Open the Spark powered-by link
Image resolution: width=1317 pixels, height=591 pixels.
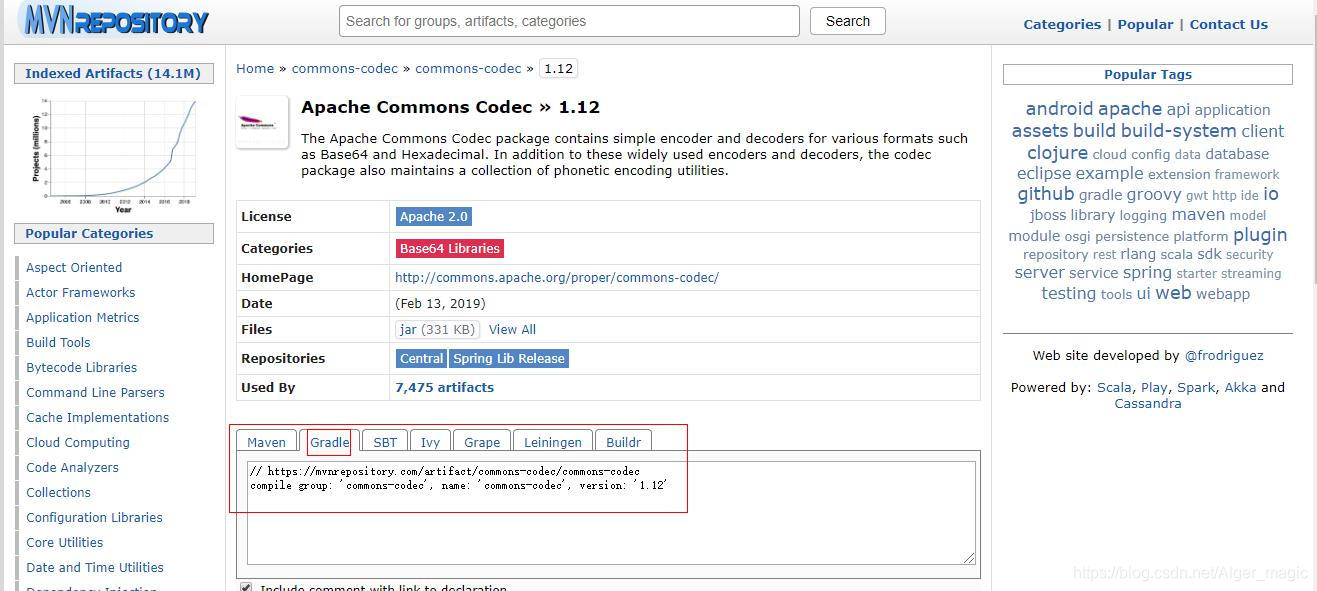click(1196, 387)
